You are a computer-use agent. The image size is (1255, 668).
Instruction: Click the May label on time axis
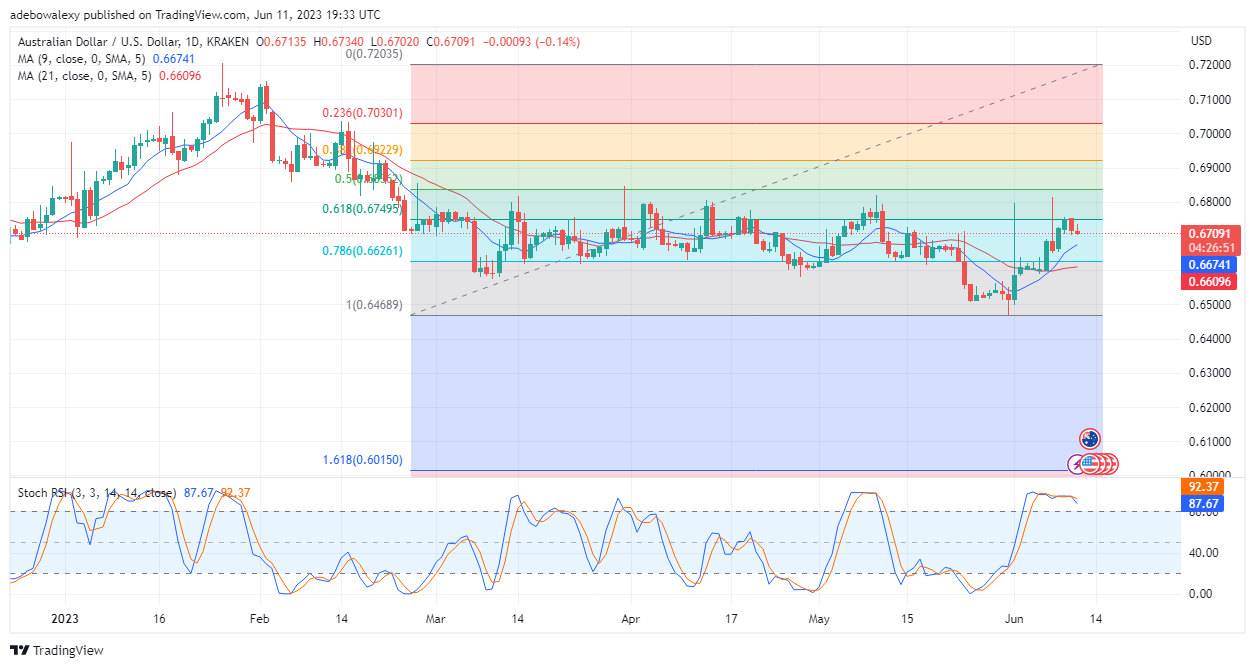click(820, 620)
